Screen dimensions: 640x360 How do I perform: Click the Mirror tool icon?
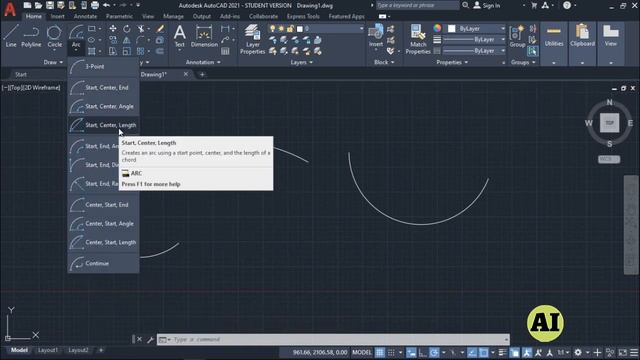(127, 40)
